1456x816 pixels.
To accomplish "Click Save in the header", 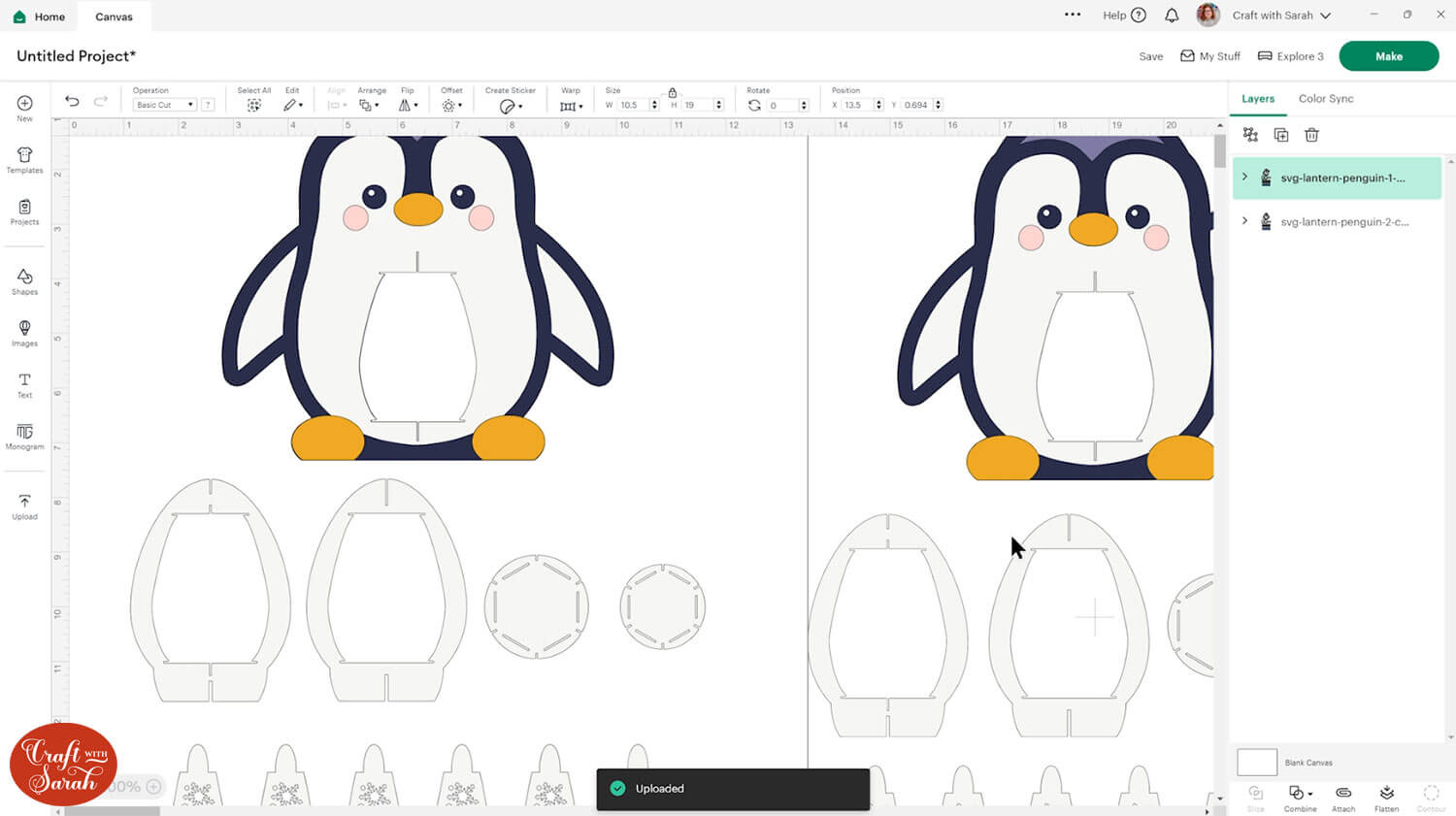I will [1150, 56].
